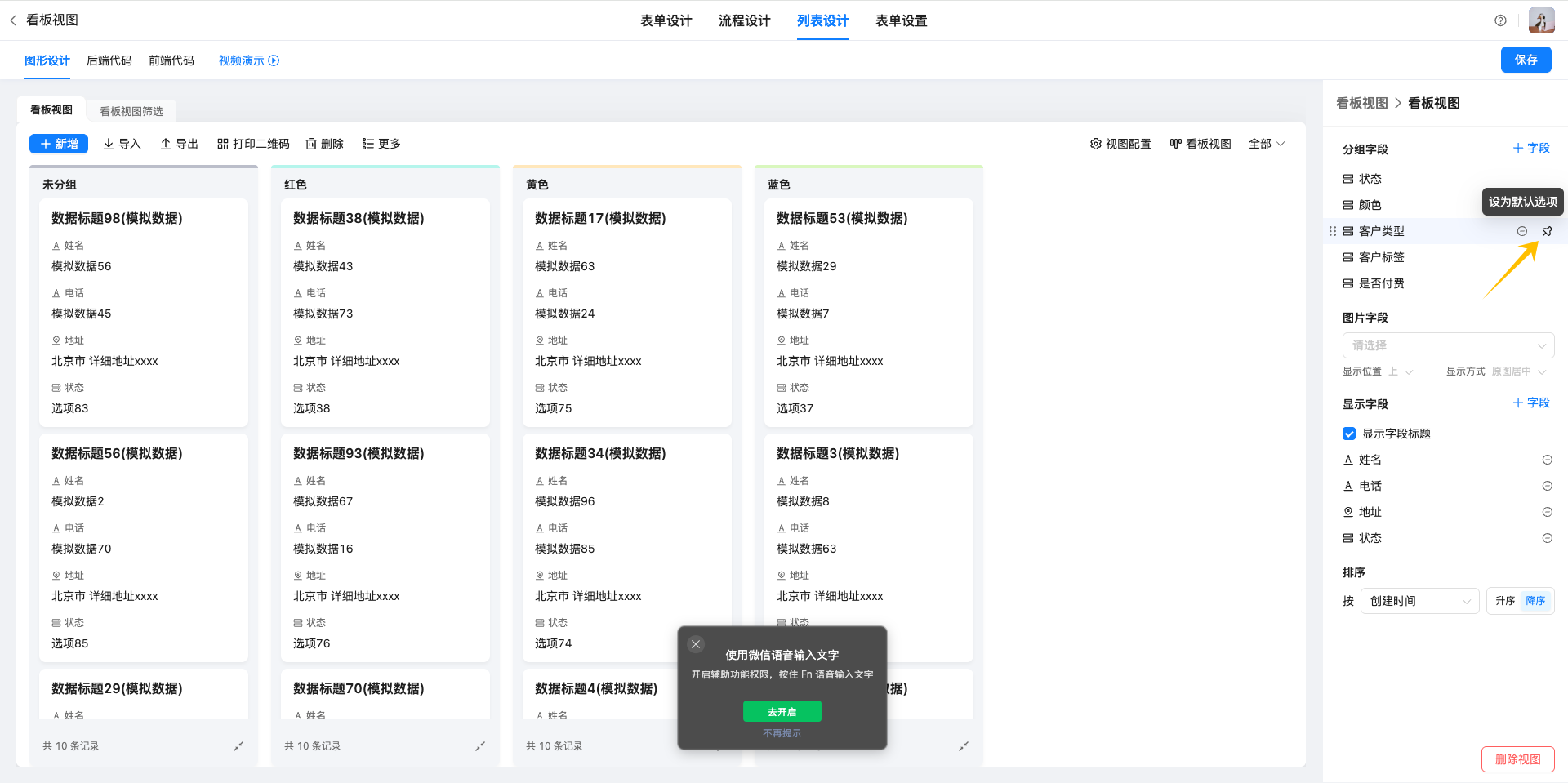
Task: Open card 数据标题17(模拟数据)
Action: [627, 313]
